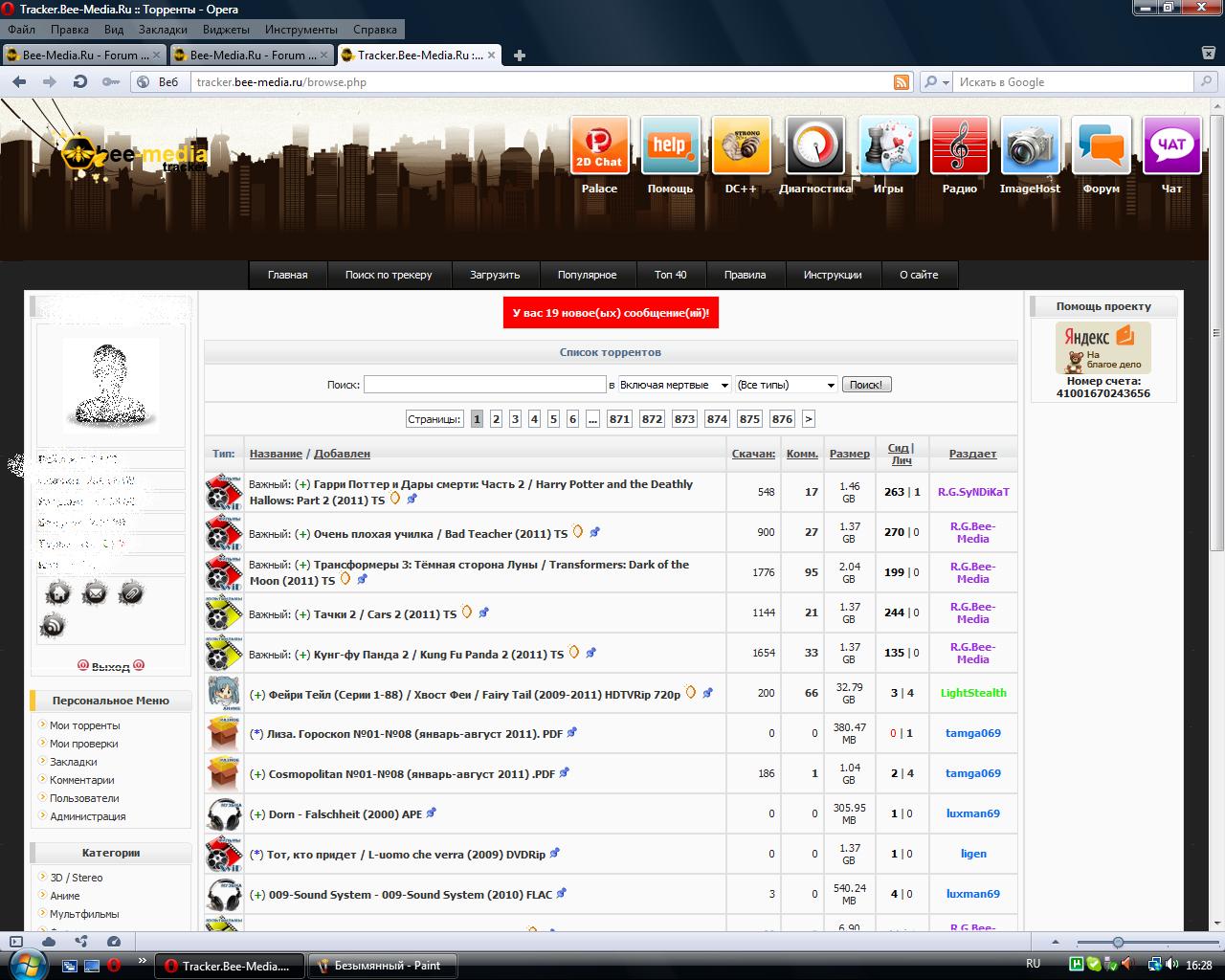Open the Инструменты menu
The image size is (1225, 980).
point(301,30)
